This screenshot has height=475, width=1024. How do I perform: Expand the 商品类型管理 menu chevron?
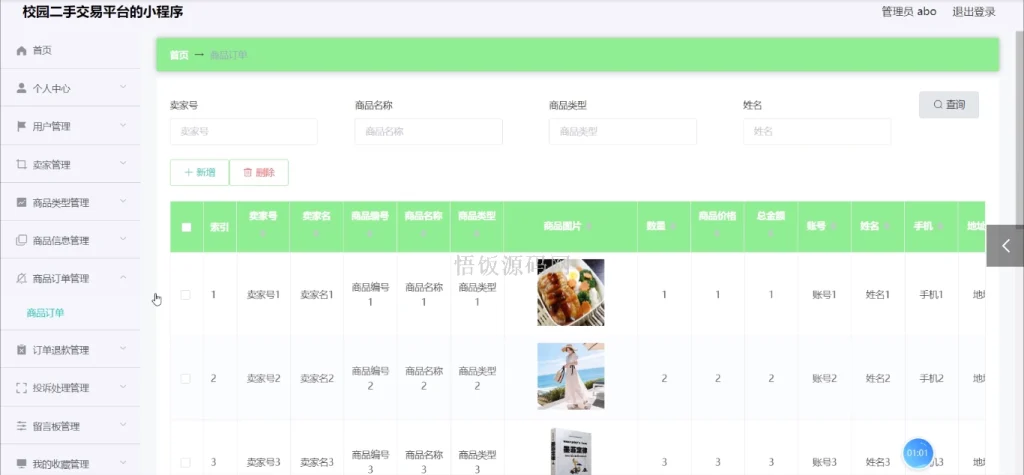[x=123, y=202]
